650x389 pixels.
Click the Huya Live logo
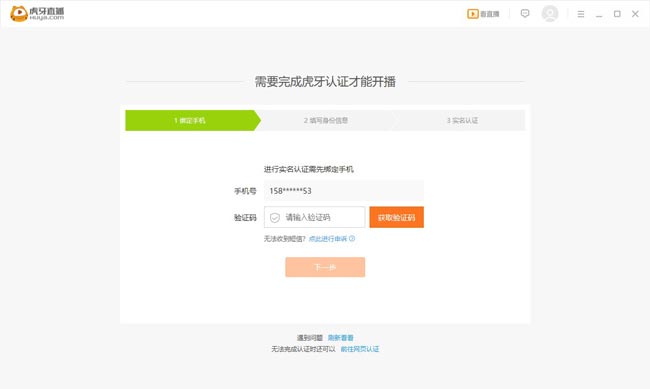click(x=37, y=14)
